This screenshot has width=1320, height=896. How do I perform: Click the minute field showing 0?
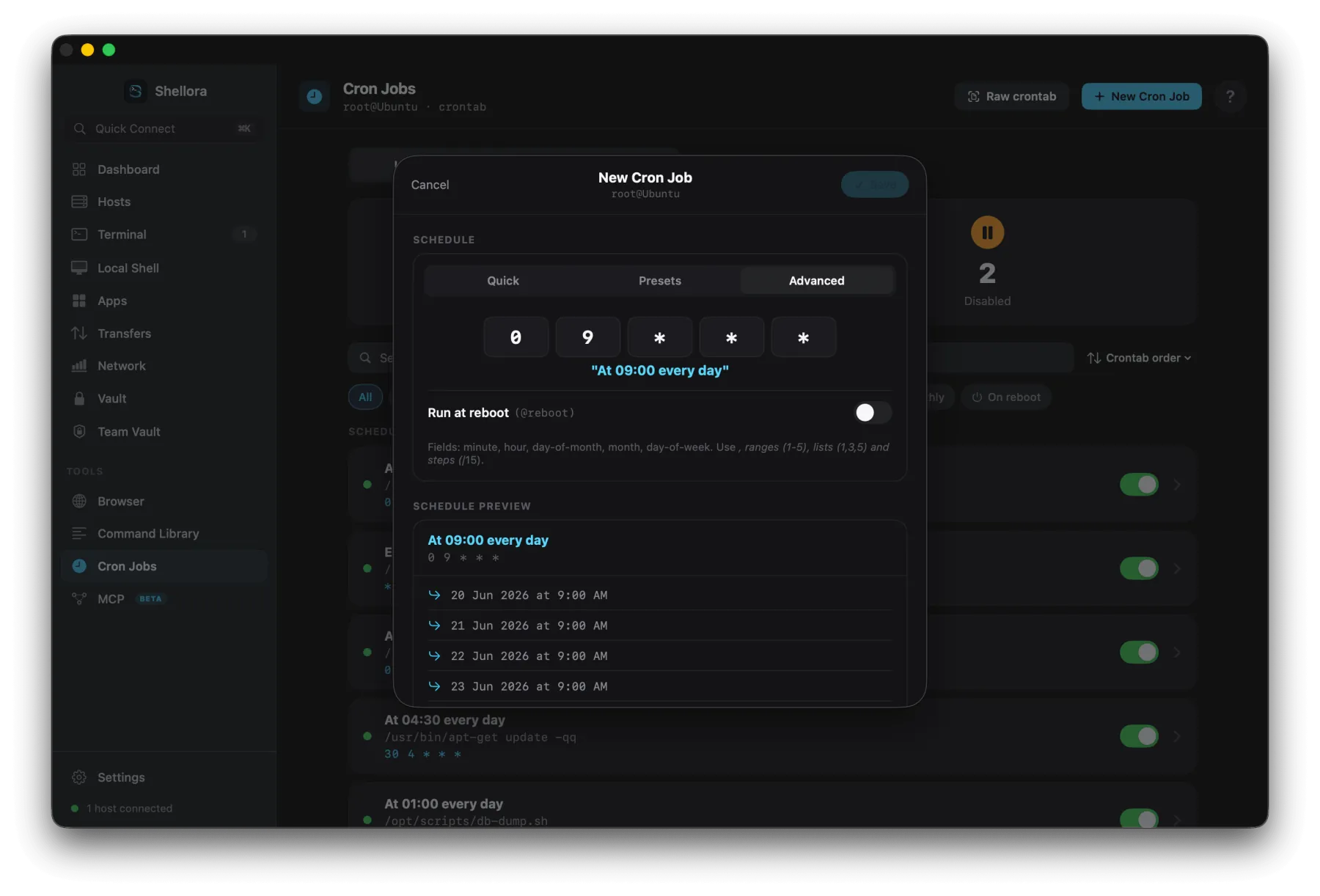[x=516, y=337]
